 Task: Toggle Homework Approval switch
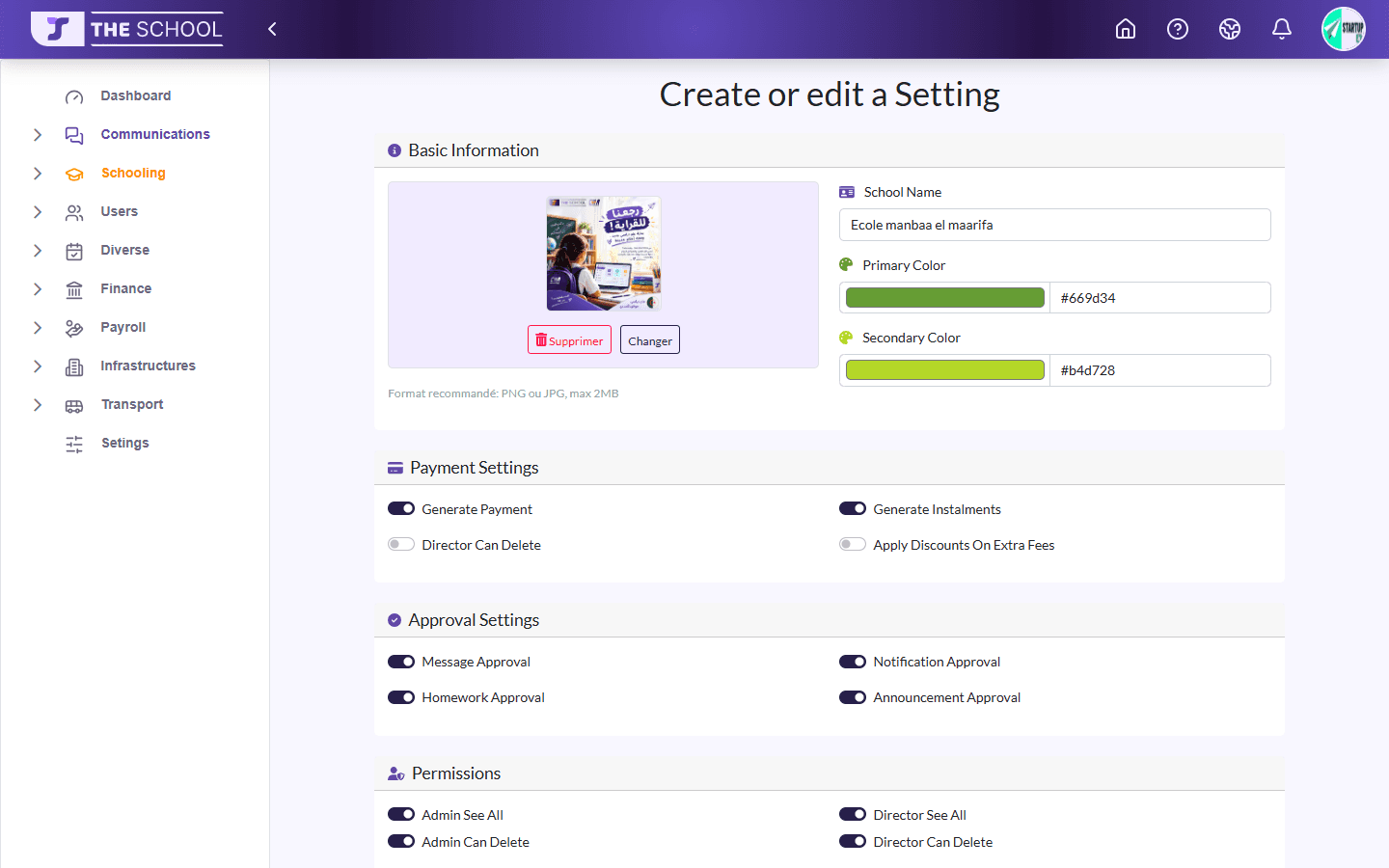[401, 696]
